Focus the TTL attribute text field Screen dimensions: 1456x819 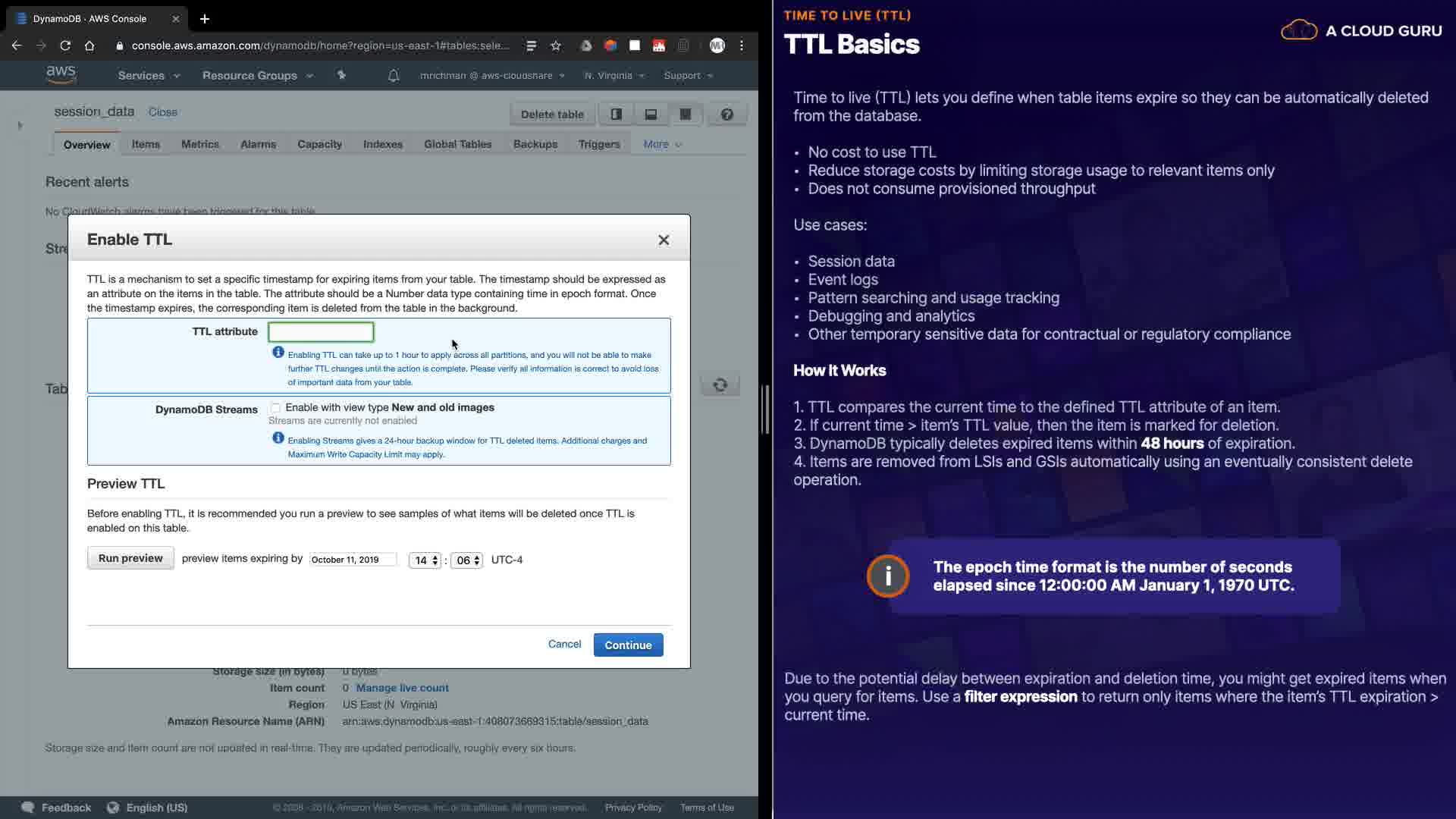(321, 332)
